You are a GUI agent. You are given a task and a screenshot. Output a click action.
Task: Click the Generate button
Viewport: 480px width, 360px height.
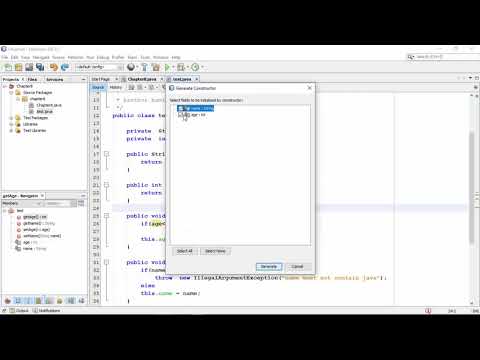pyautogui.click(x=269, y=266)
